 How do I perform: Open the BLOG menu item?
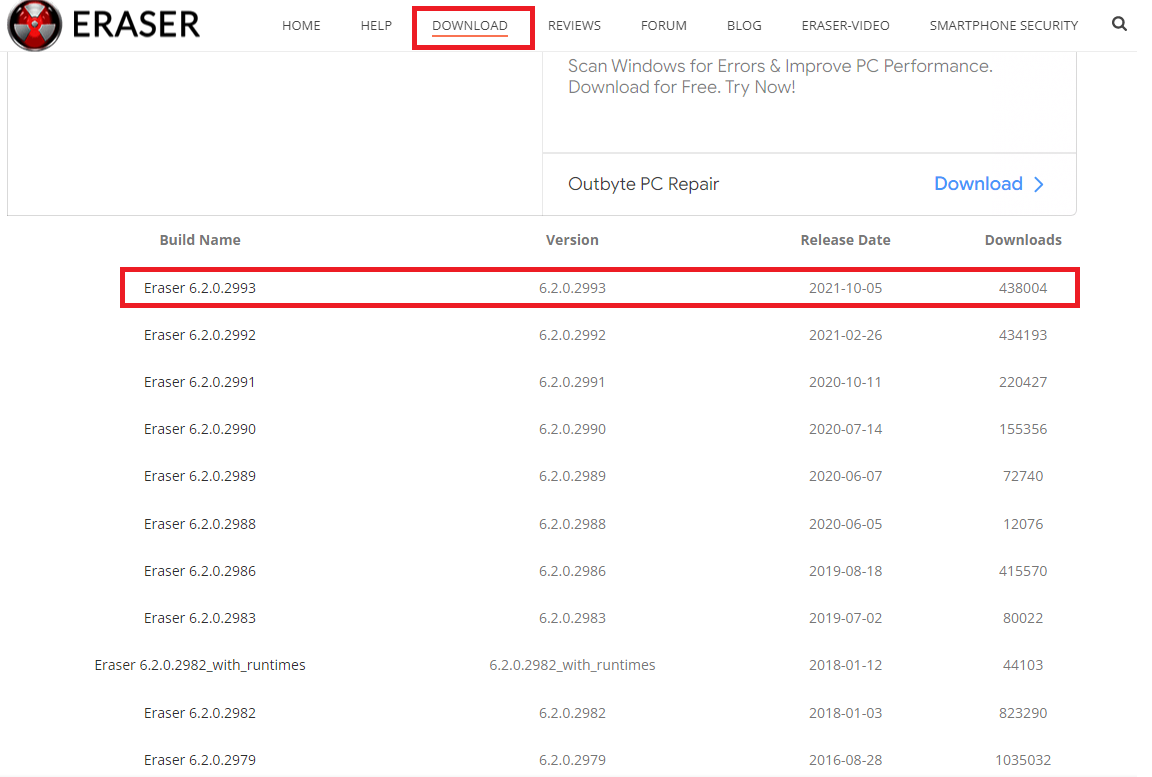click(744, 26)
